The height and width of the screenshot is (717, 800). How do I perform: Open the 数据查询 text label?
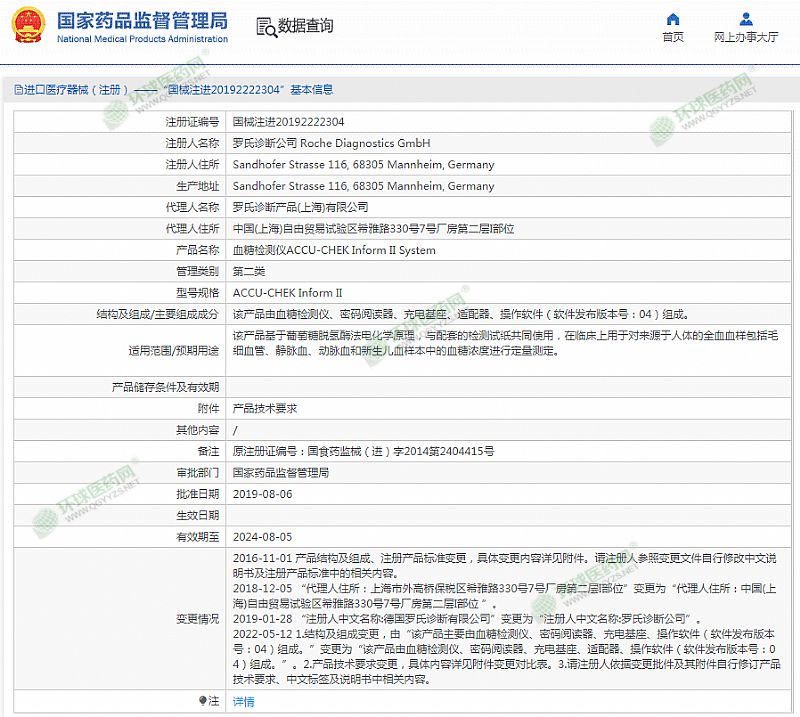pos(306,26)
